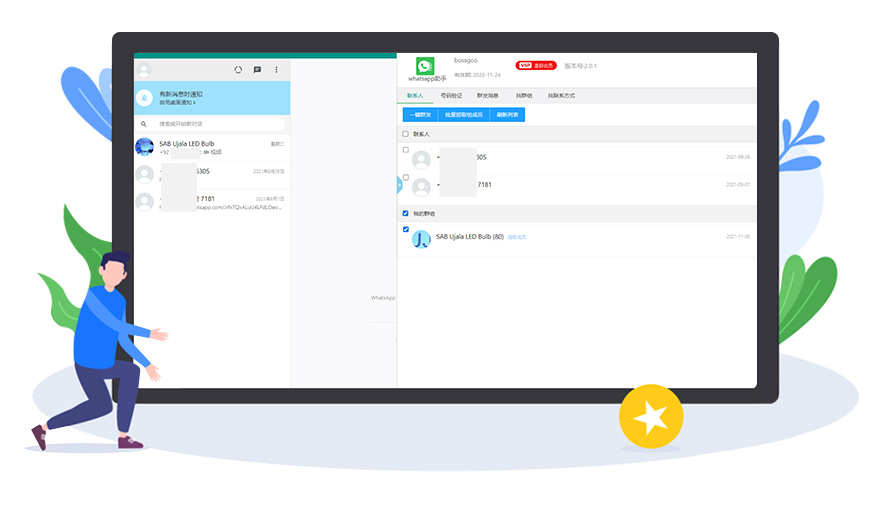Uncheck the SAB Ujala LED Bulb group

click(x=405, y=229)
